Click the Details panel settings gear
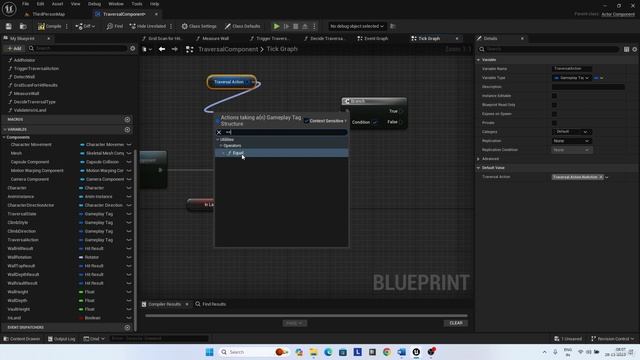This screenshot has height=360, width=640. pos(634,49)
